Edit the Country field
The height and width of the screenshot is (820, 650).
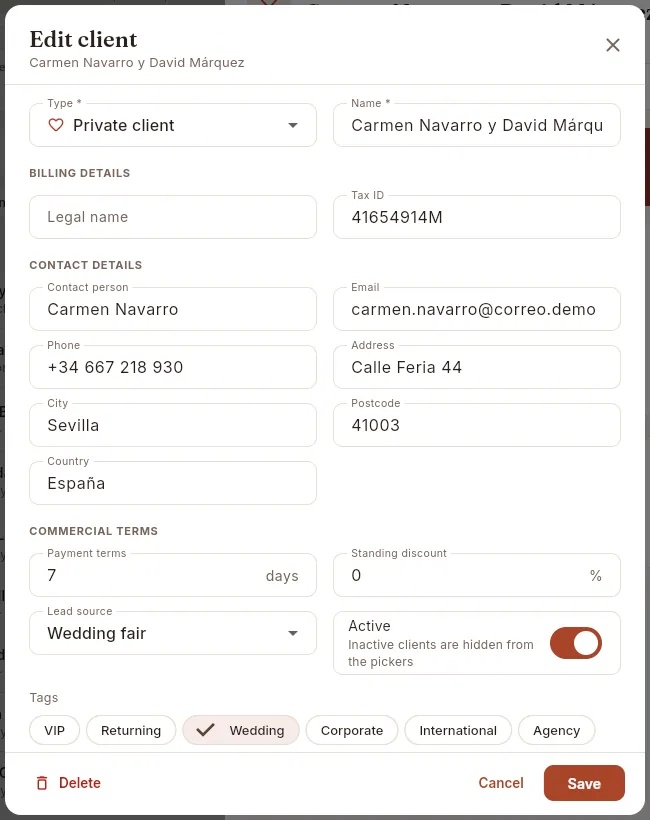coord(173,483)
